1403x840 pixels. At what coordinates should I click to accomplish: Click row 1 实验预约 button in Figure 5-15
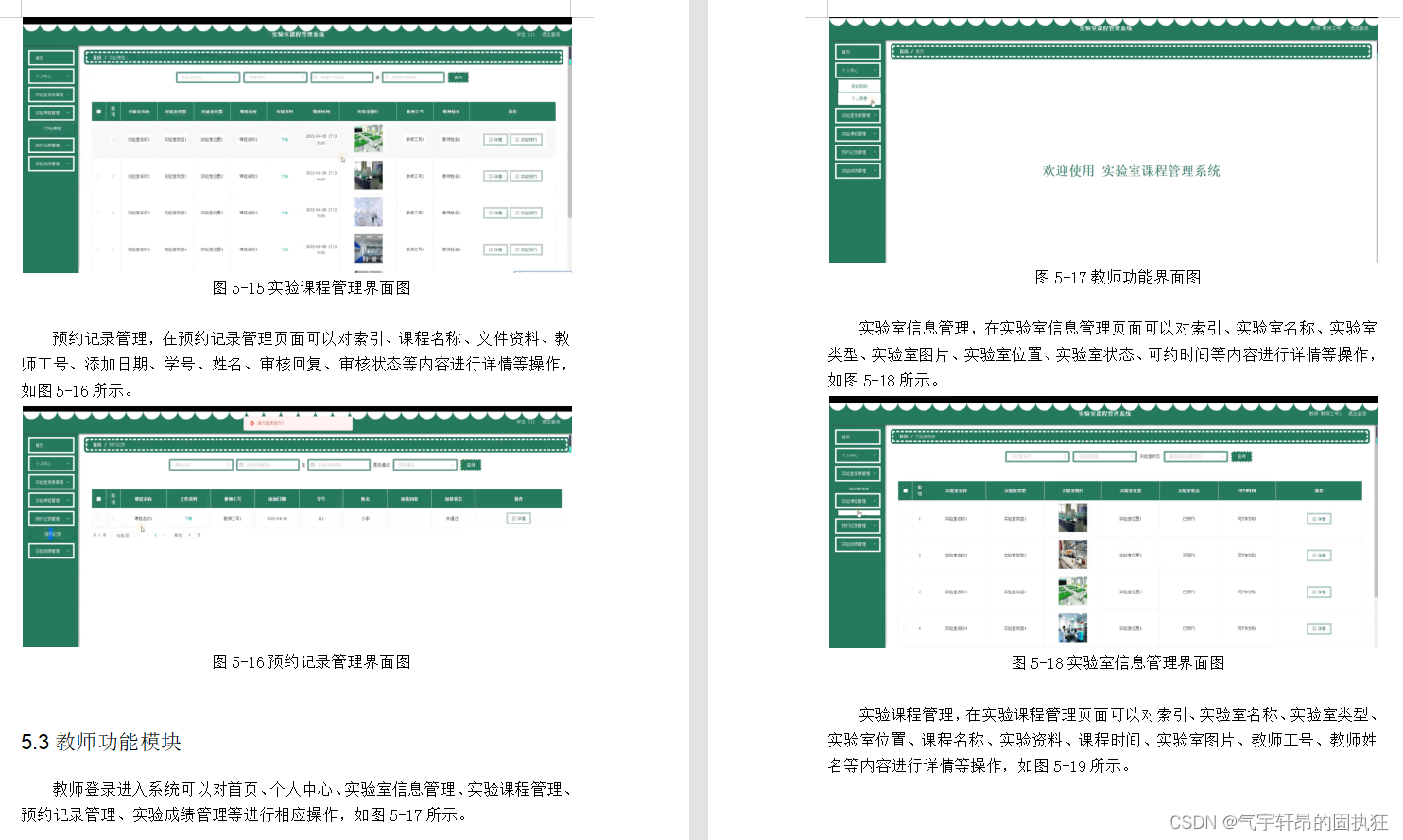coord(526,139)
